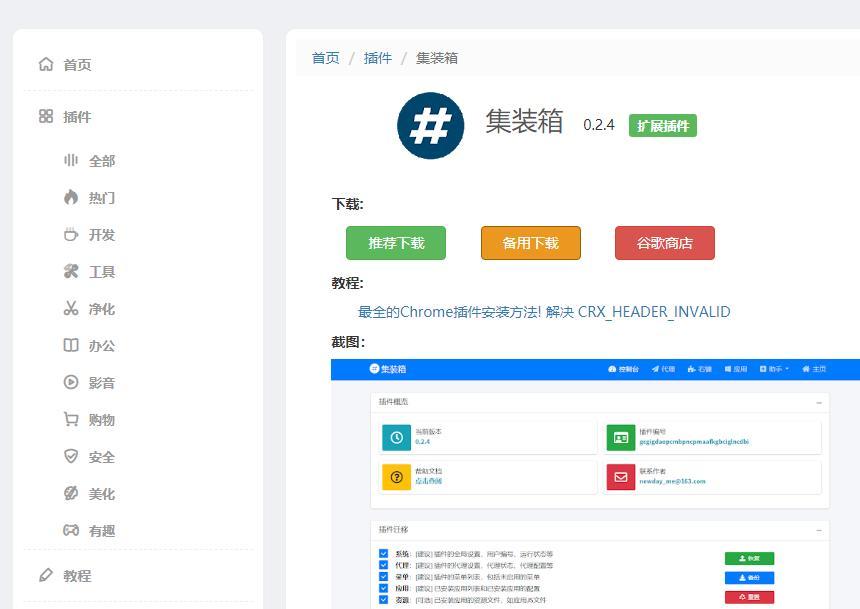This screenshot has width=860, height=609.
Task: Click the paper plane 代理 icon in the preview bar
Action: [x=655, y=369]
